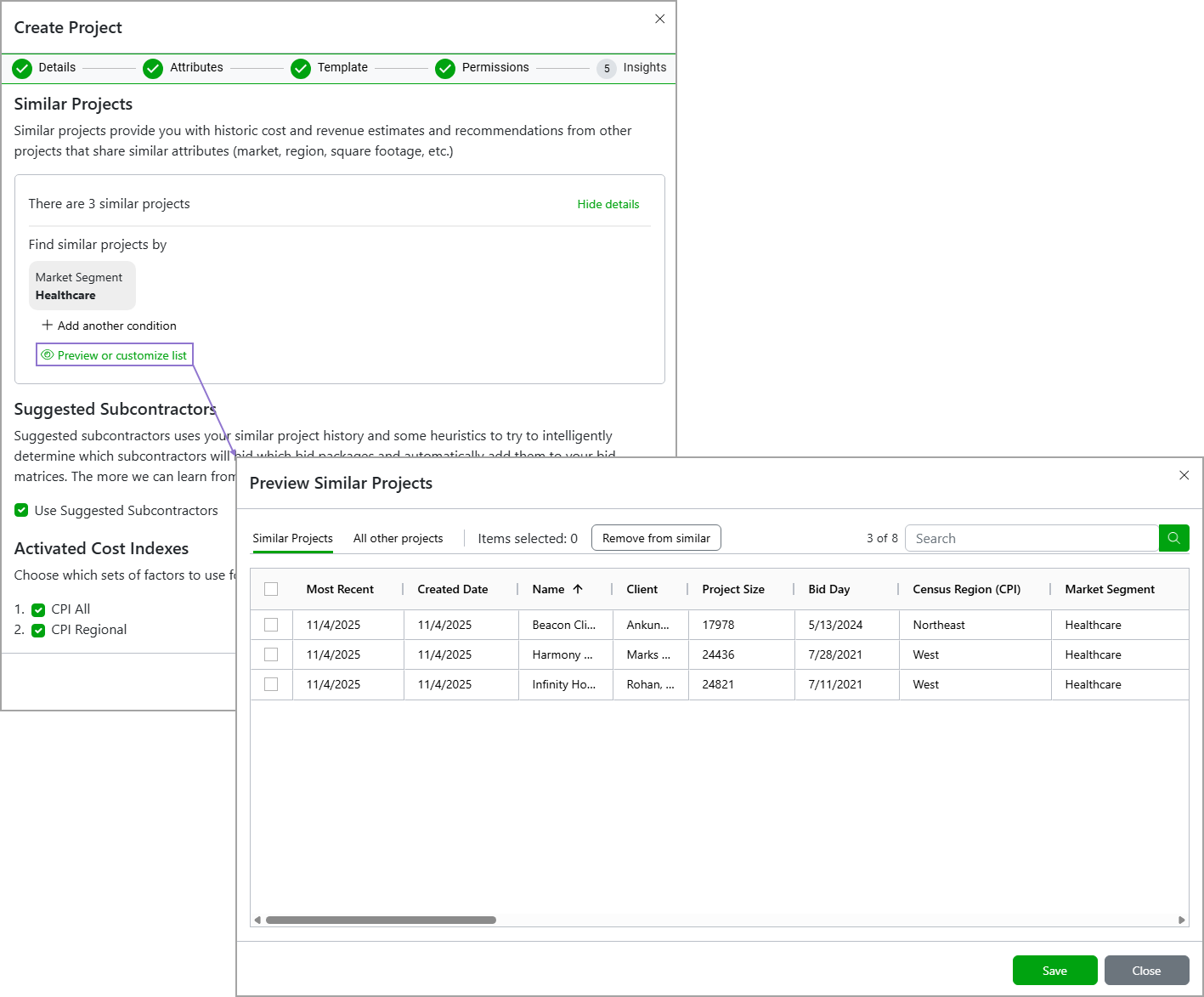Click the Permissions step checkmark icon
1204x997 pixels.
tap(445, 69)
